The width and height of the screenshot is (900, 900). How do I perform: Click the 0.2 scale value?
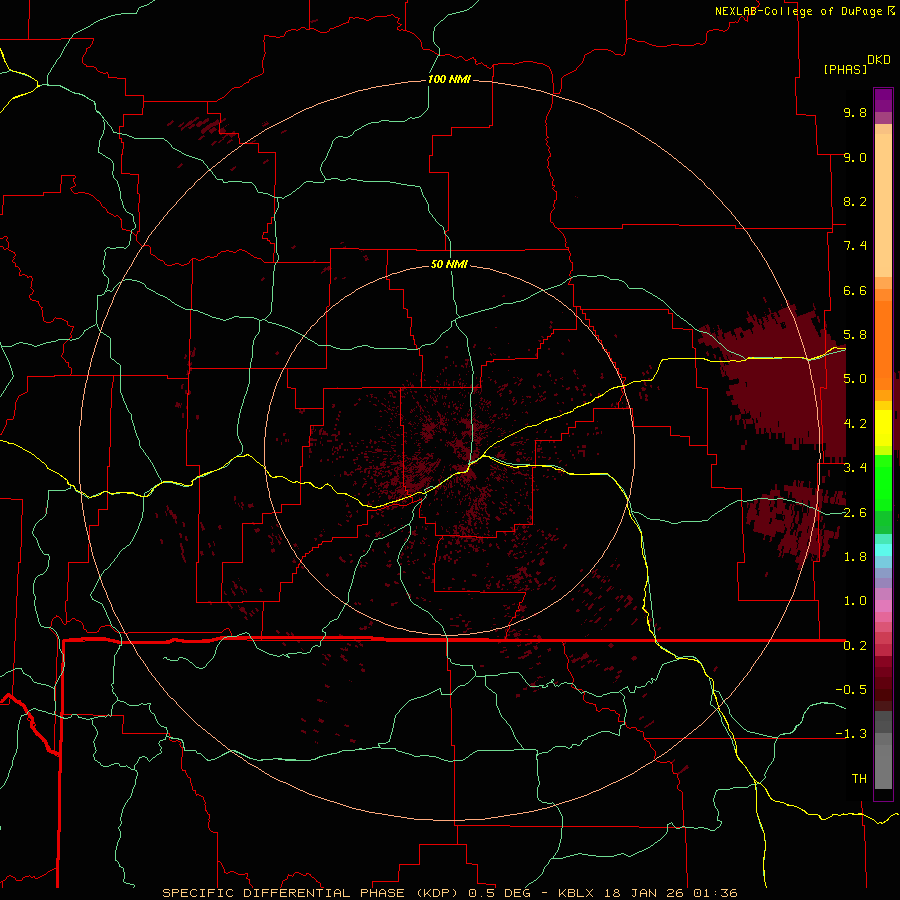855,646
